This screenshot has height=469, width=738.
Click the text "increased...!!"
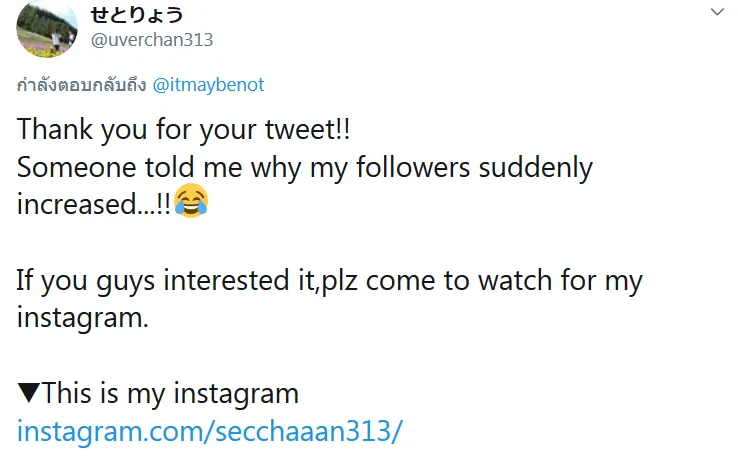[93, 204]
